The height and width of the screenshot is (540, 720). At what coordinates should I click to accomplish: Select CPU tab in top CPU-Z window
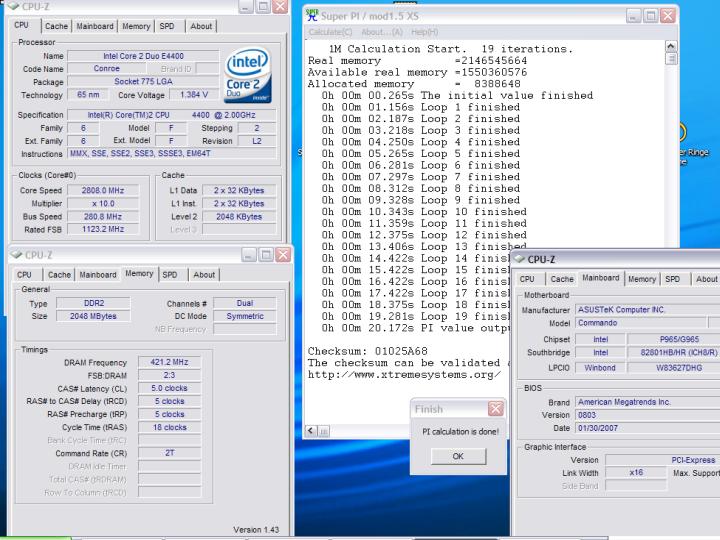(x=22, y=25)
